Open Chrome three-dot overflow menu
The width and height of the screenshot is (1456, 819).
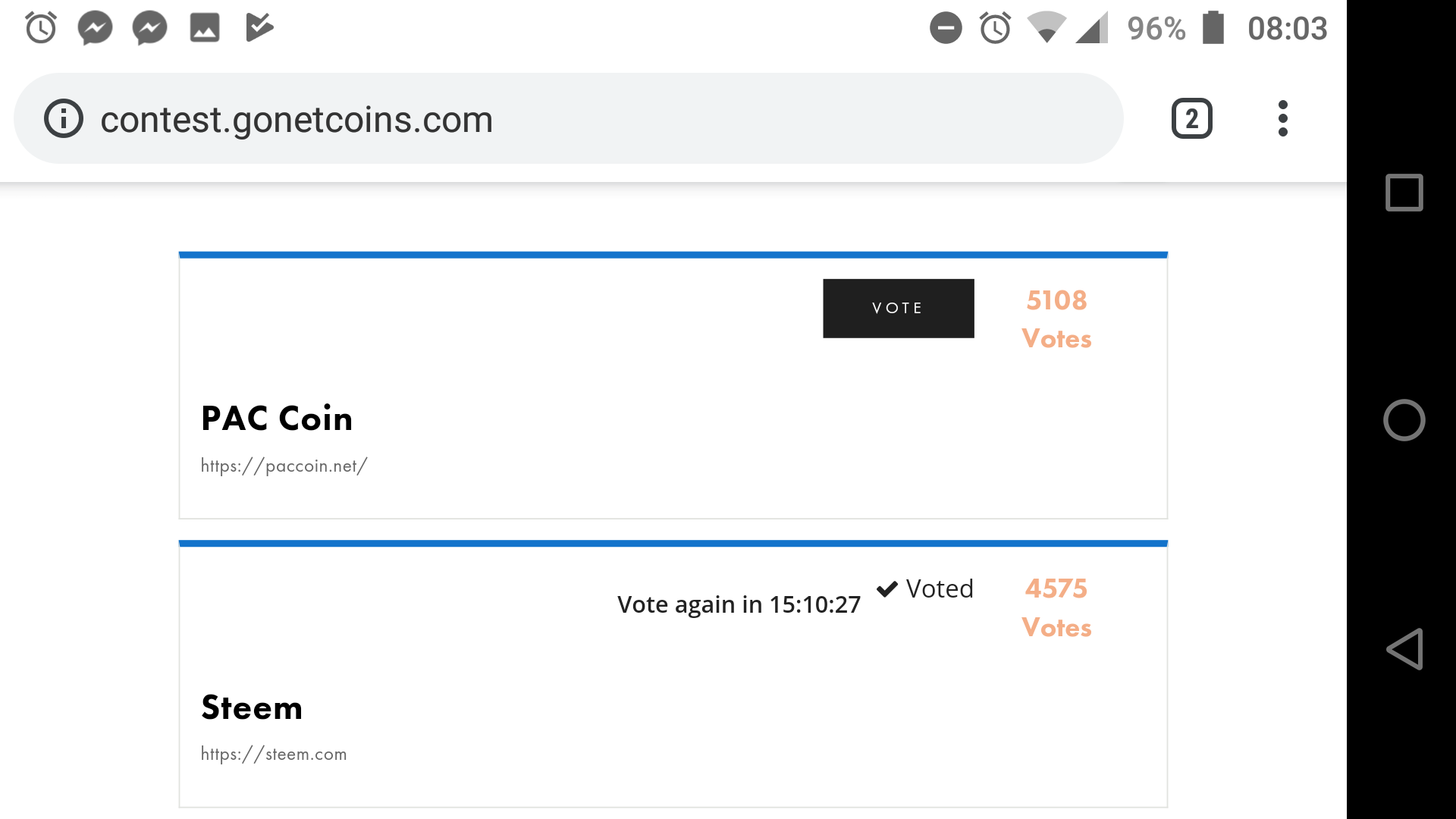[x=1282, y=119]
